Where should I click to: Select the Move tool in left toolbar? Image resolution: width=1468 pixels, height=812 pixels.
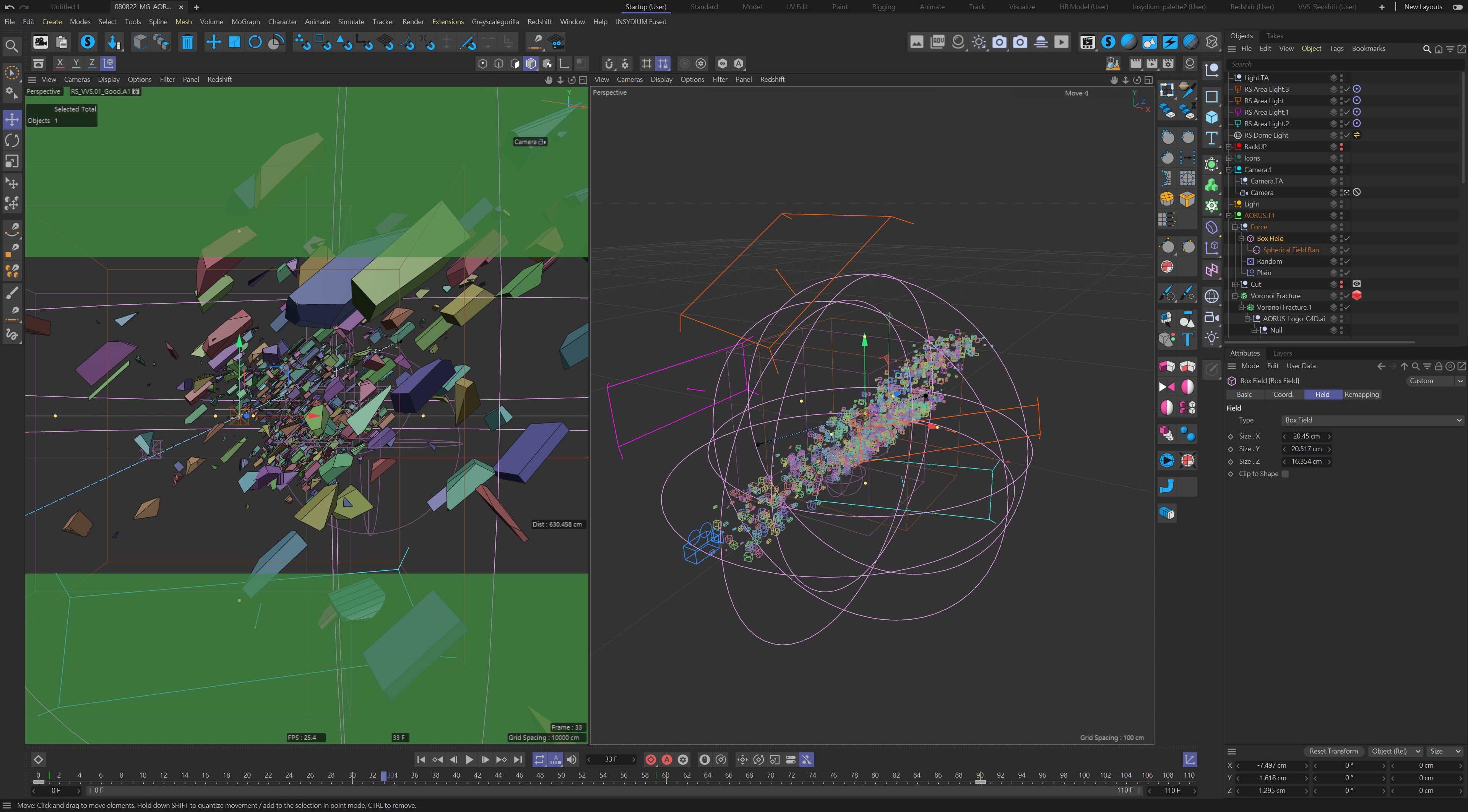coord(12,120)
